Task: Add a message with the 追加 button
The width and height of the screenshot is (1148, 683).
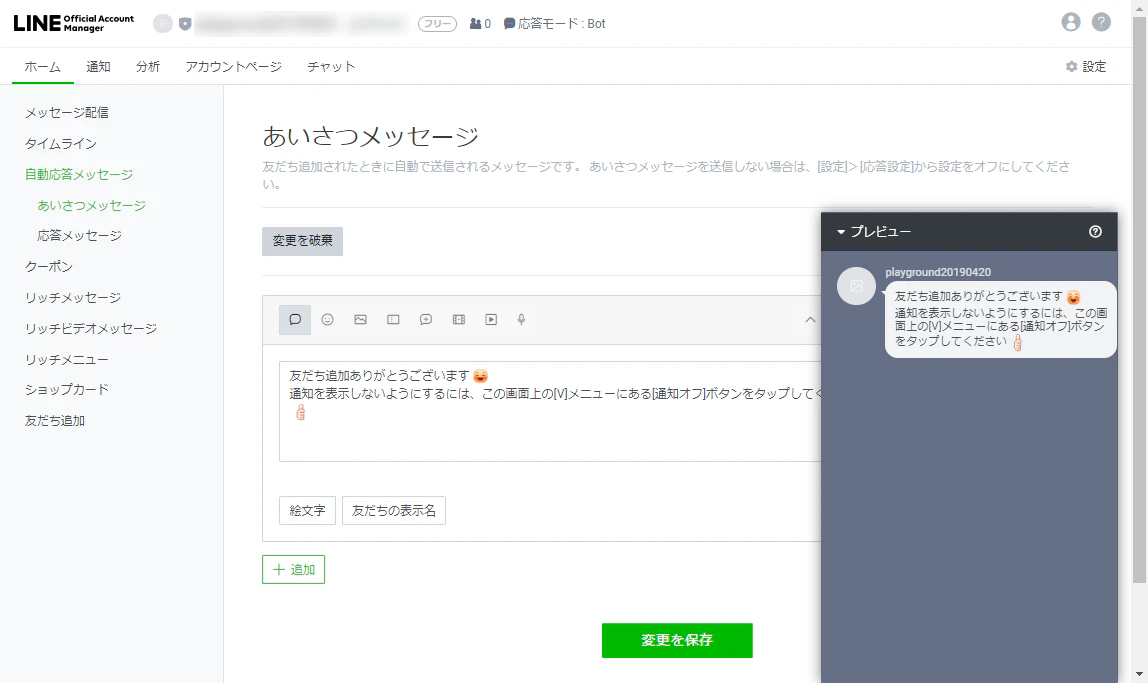Action: pyautogui.click(x=294, y=570)
